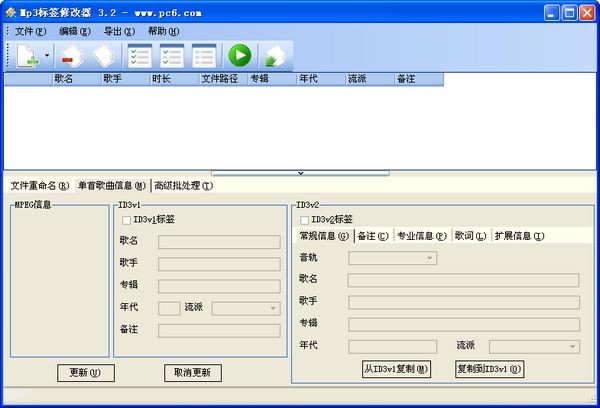Select the 扩展信息(I) tab

pyautogui.click(x=519, y=236)
